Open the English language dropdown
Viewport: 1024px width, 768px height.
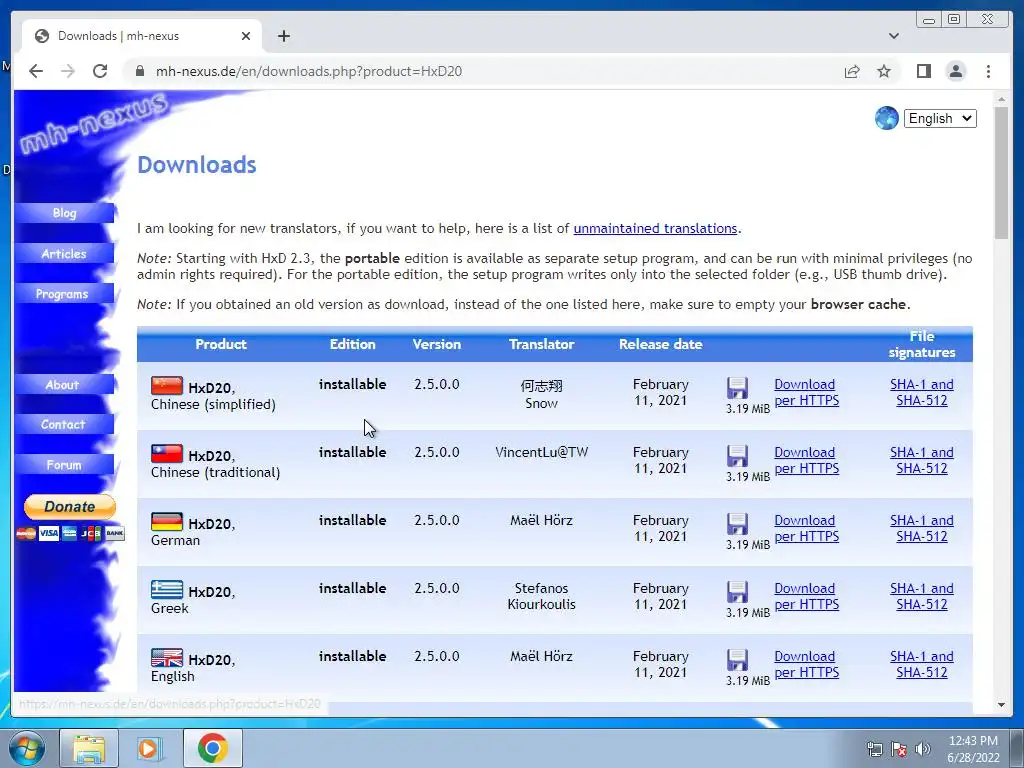coord(940,118)
